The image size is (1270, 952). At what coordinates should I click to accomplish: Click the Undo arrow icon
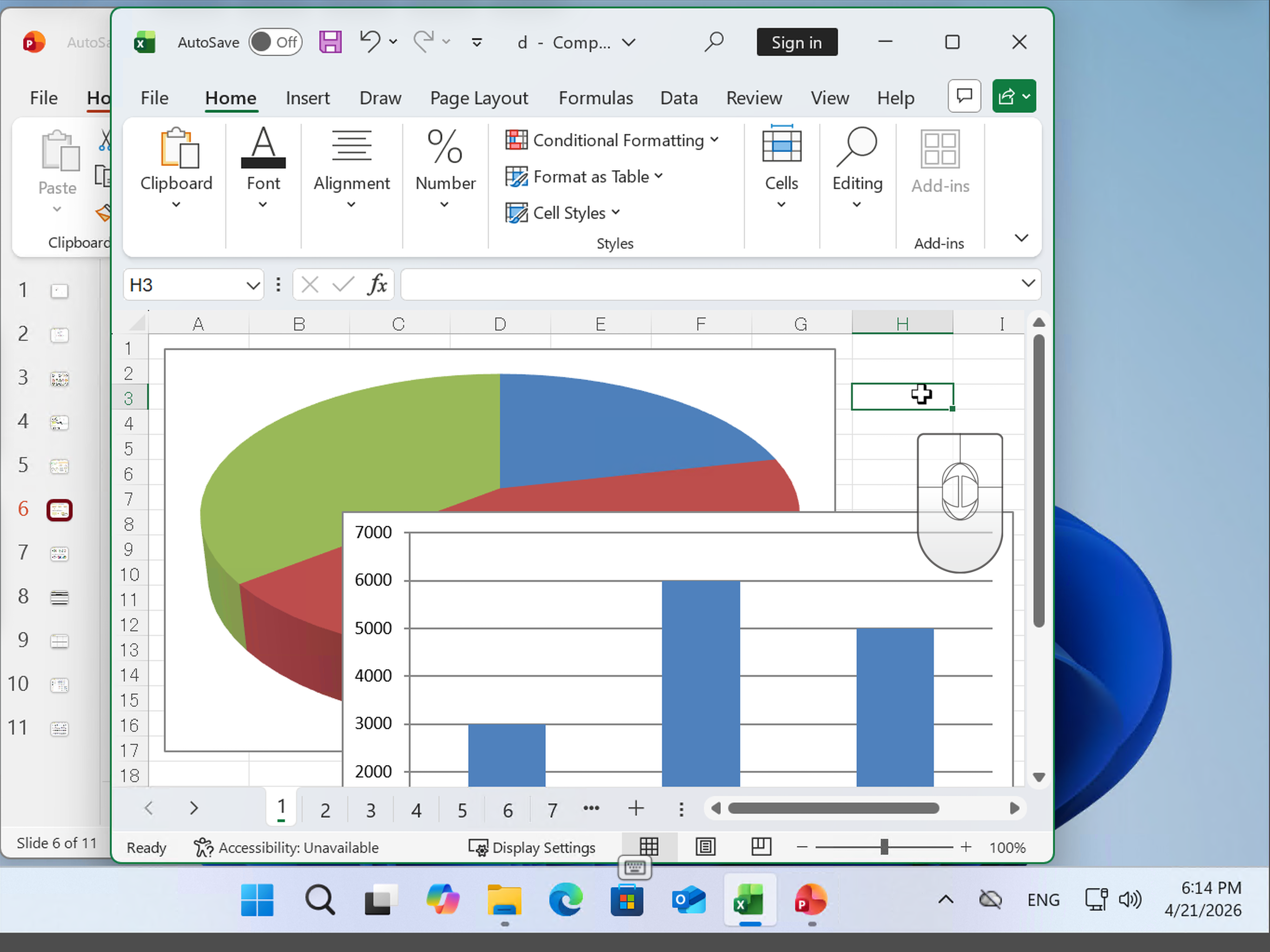tap(370, 42)
